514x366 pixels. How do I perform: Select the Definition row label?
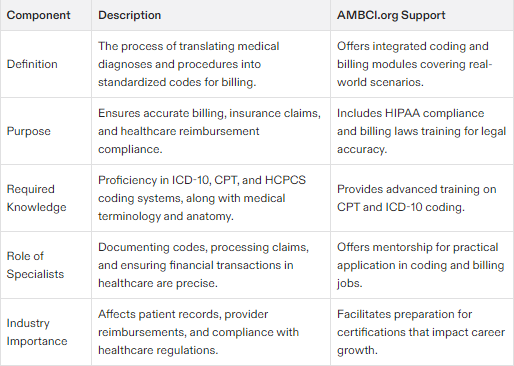click(32, 64)
